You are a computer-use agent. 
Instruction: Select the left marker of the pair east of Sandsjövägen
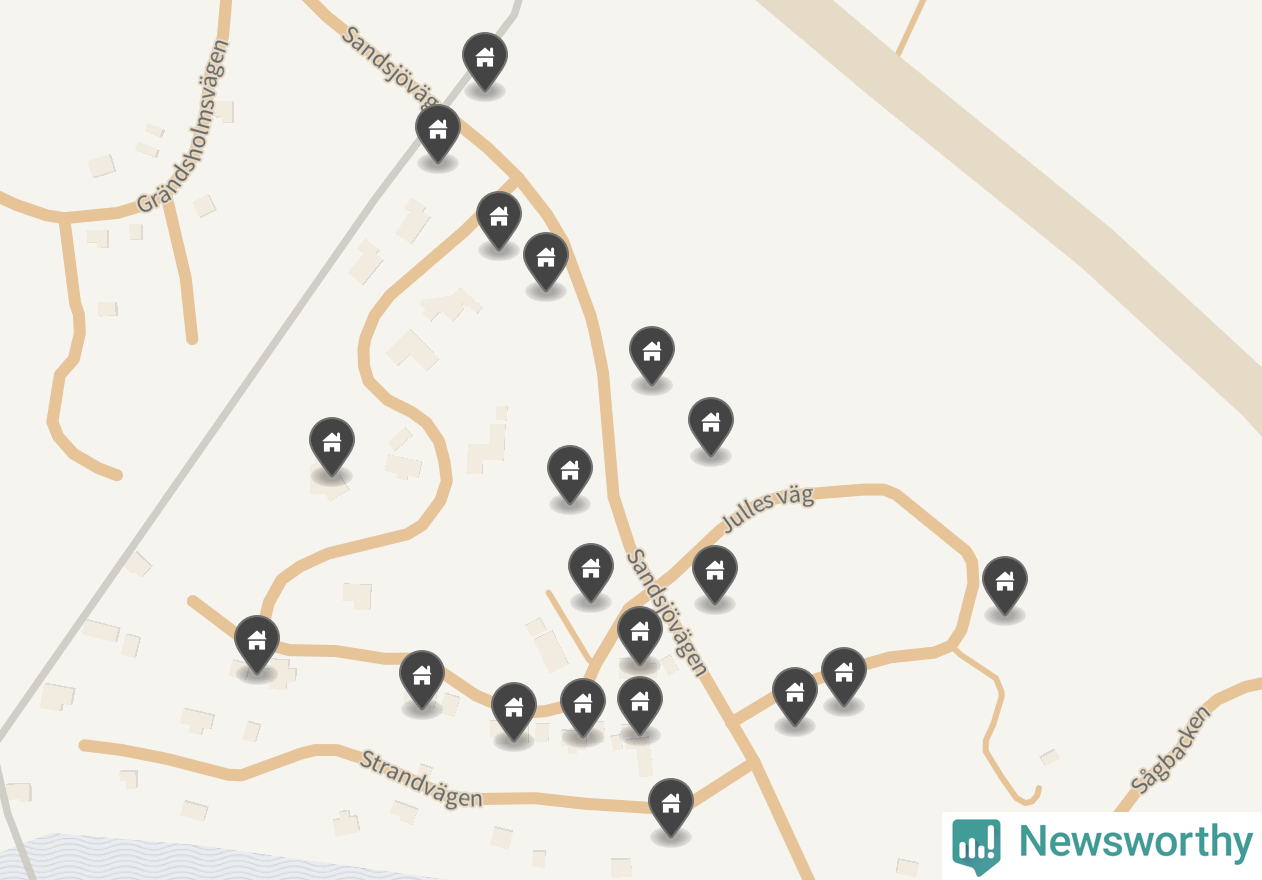[795, 695]
